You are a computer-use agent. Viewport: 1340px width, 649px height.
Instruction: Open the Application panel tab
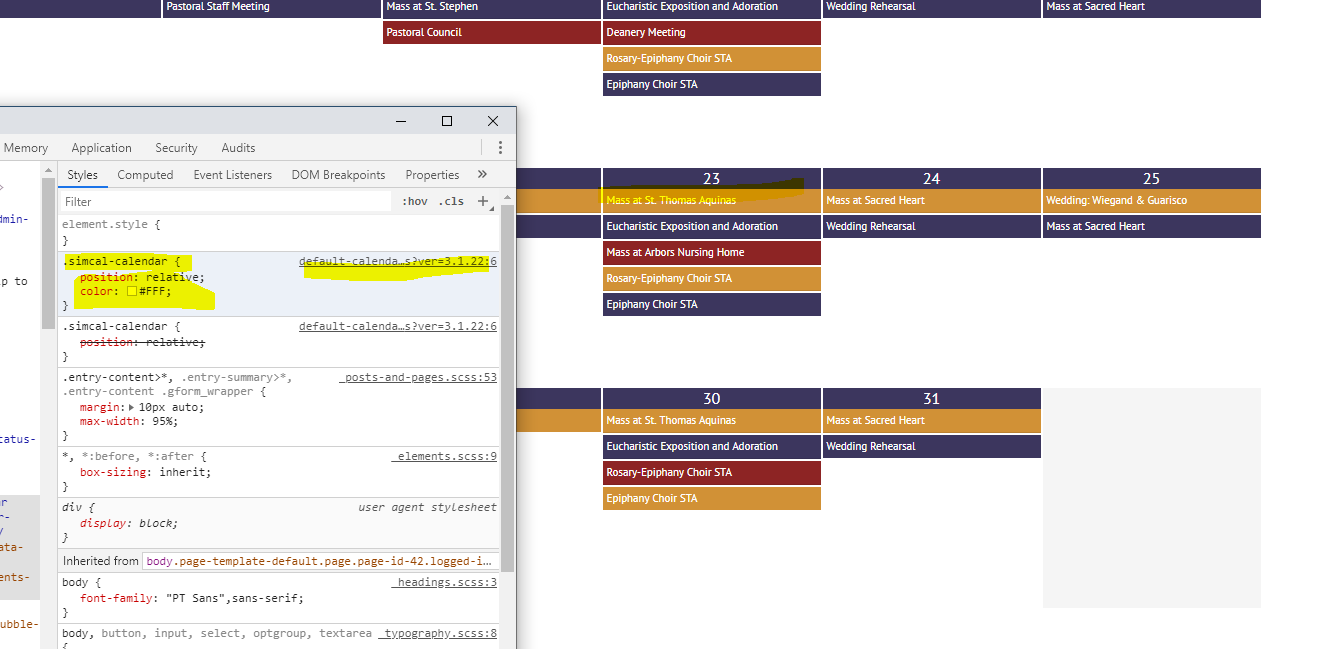pos(101,148)
